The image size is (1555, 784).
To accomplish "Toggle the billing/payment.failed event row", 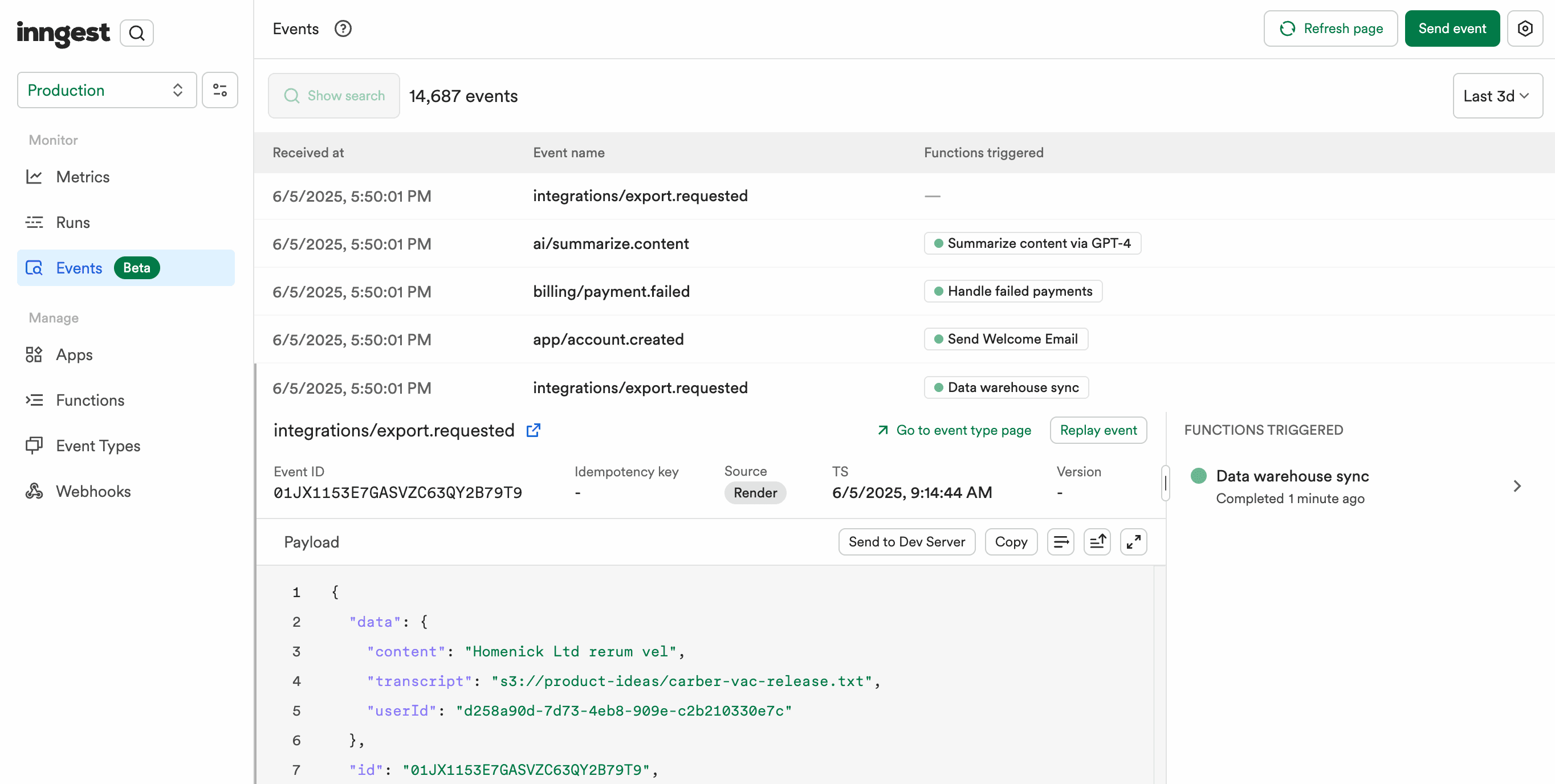I will 611,292.
